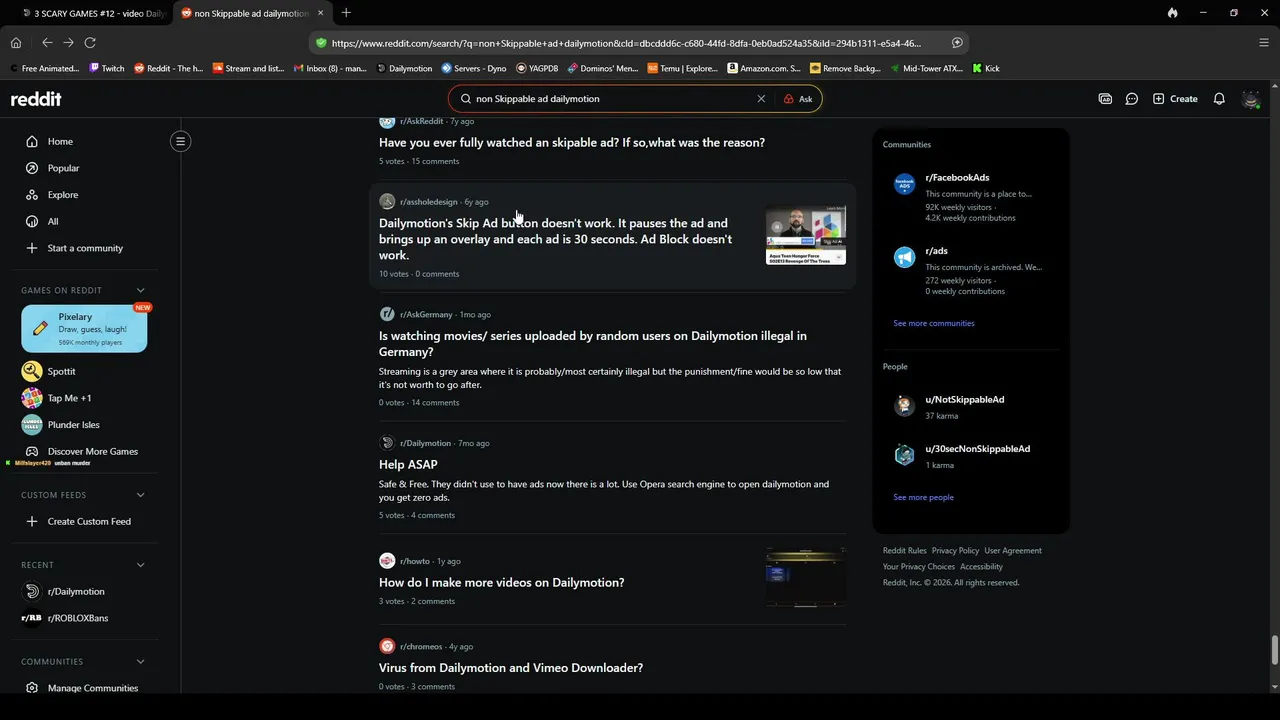Open the Twitch bookmark

[x=107, y=68]
